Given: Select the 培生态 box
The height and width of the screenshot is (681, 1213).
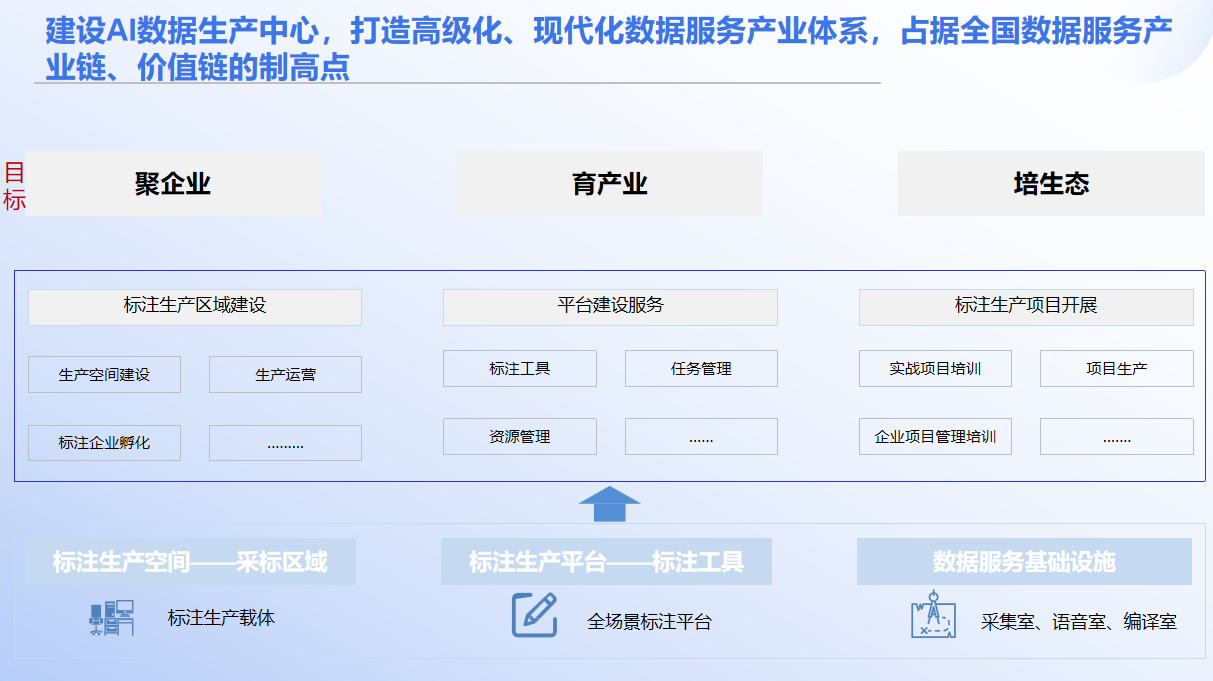Looking at the screenshot, I should click(x=1051, y=184).
